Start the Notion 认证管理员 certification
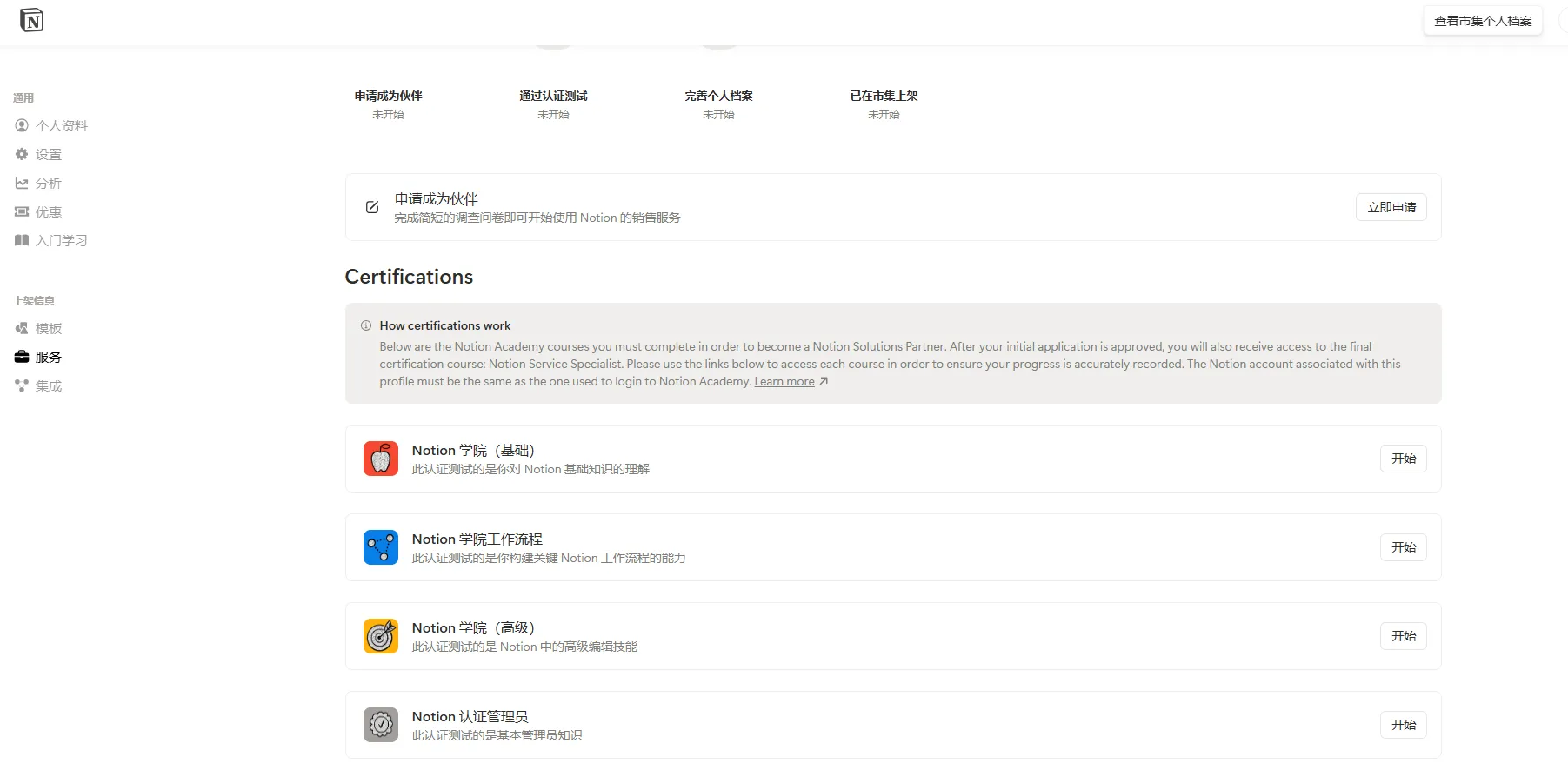The height and width of the screenshot is (784, 1568). click(x=1404, y=725)
